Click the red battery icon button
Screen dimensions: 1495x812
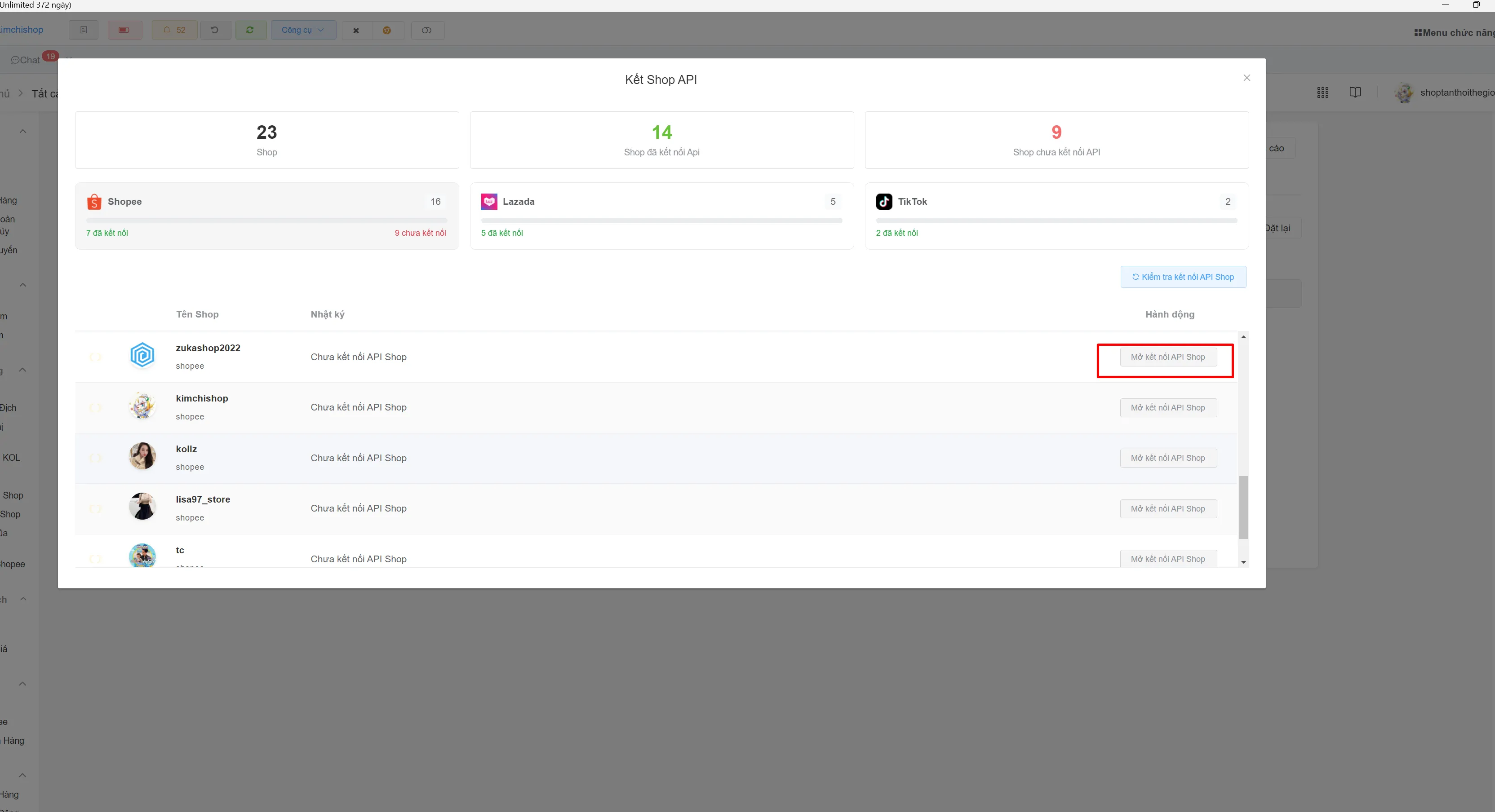click(124, 30)
